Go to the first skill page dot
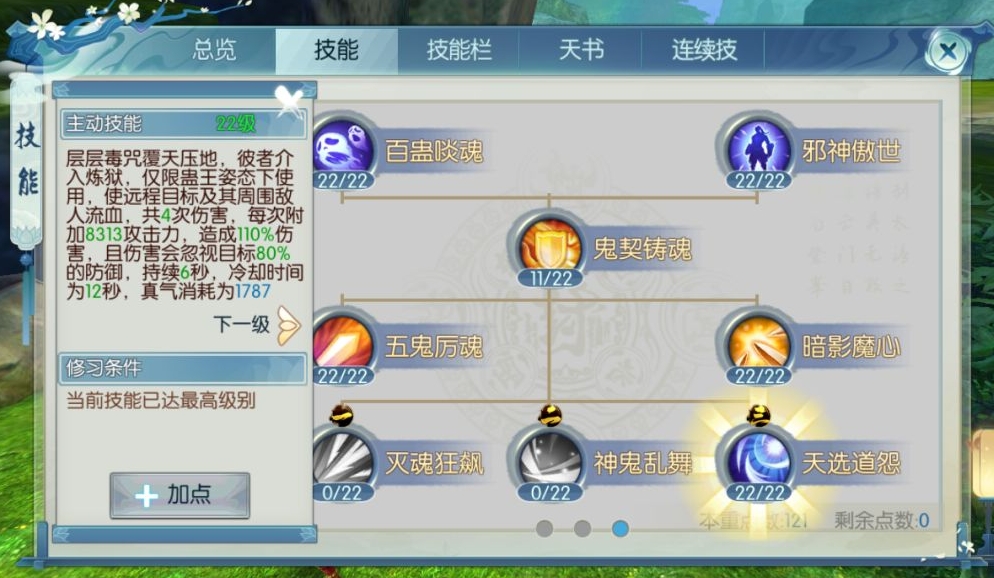Viewport: 994px width, 578px height. [544, 528]
